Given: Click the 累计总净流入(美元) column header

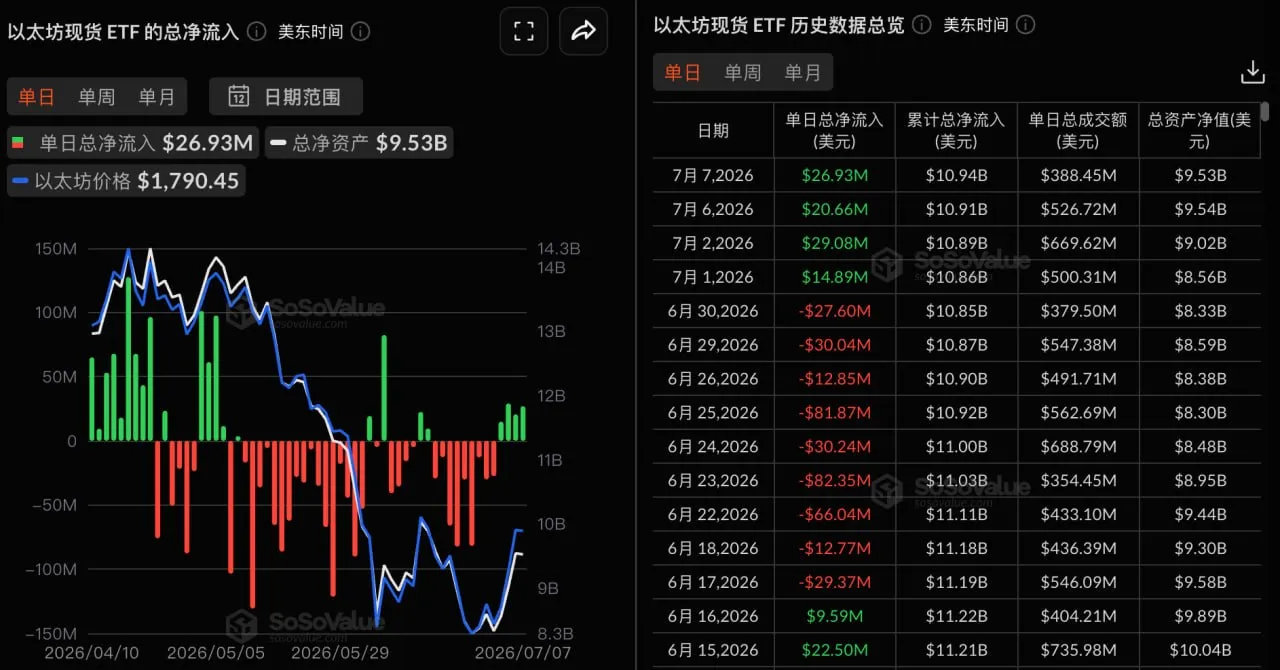Looking at the screenshot, I should (x=956, y=130).
